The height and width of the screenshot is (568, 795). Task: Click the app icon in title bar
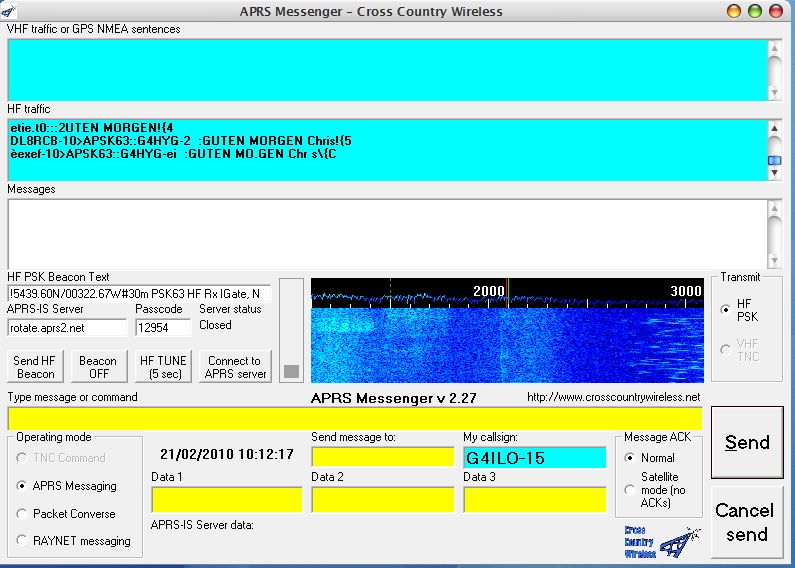[x=9, y=11]
